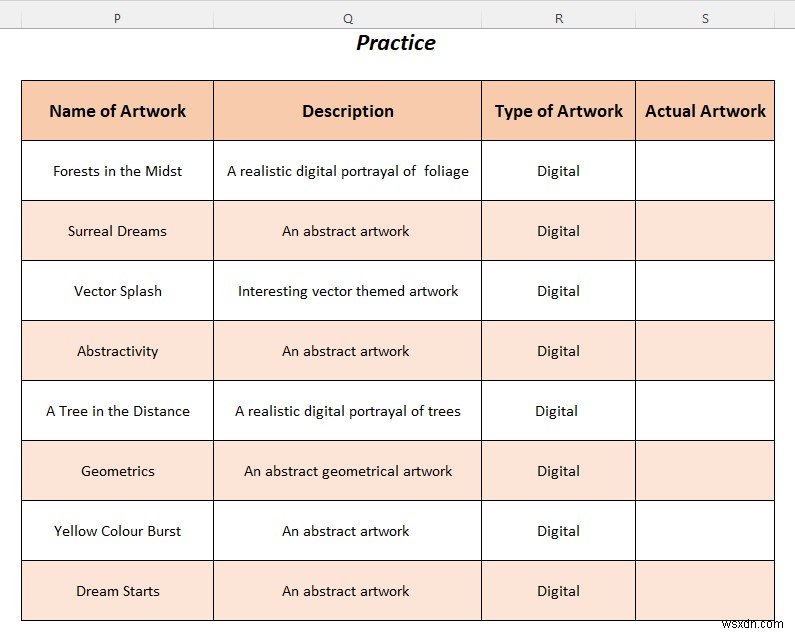This screenshot has width=795, height=634.
Task: Click 'An abstract geometrical artwork' cell
Action: pos(347,471)
